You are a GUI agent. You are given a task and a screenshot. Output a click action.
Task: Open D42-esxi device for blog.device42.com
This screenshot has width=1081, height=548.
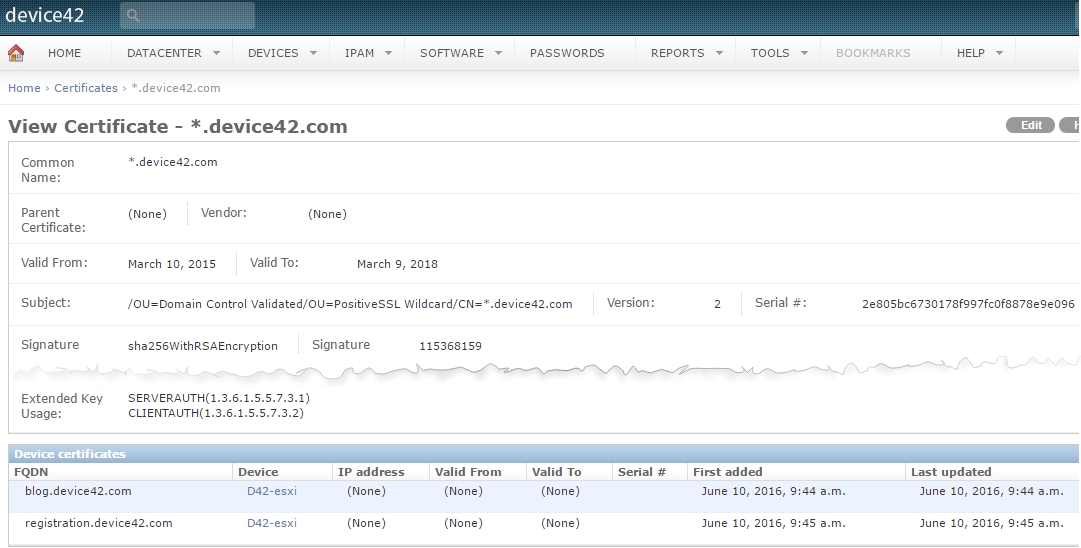point(272,491)
